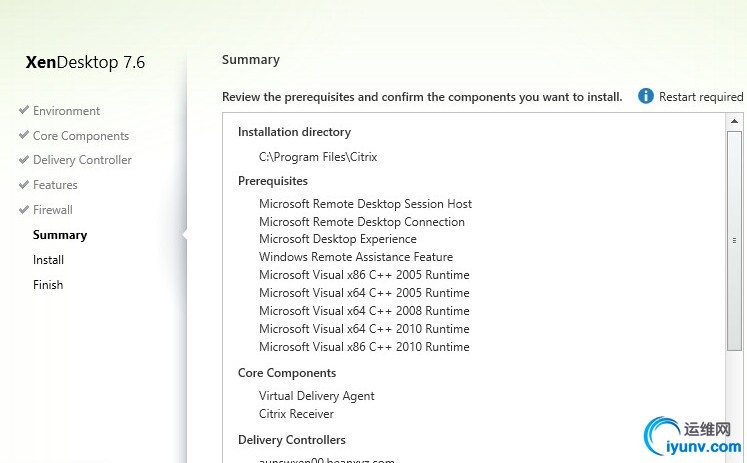Image resolution: width=747 pixels, height=463 pixels.
Task: Open the Firewall wizard step
Action: click(x=52, y=210)
